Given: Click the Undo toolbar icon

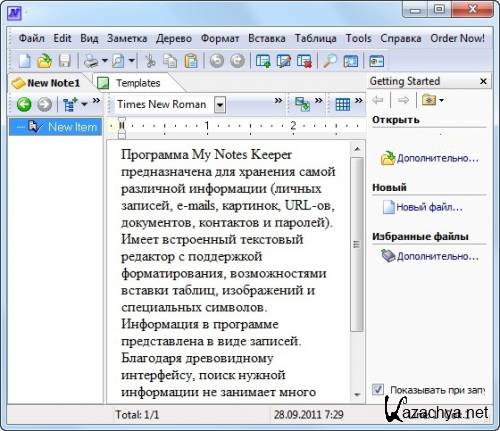Looking at the screenshot, I should pos(217,61).
